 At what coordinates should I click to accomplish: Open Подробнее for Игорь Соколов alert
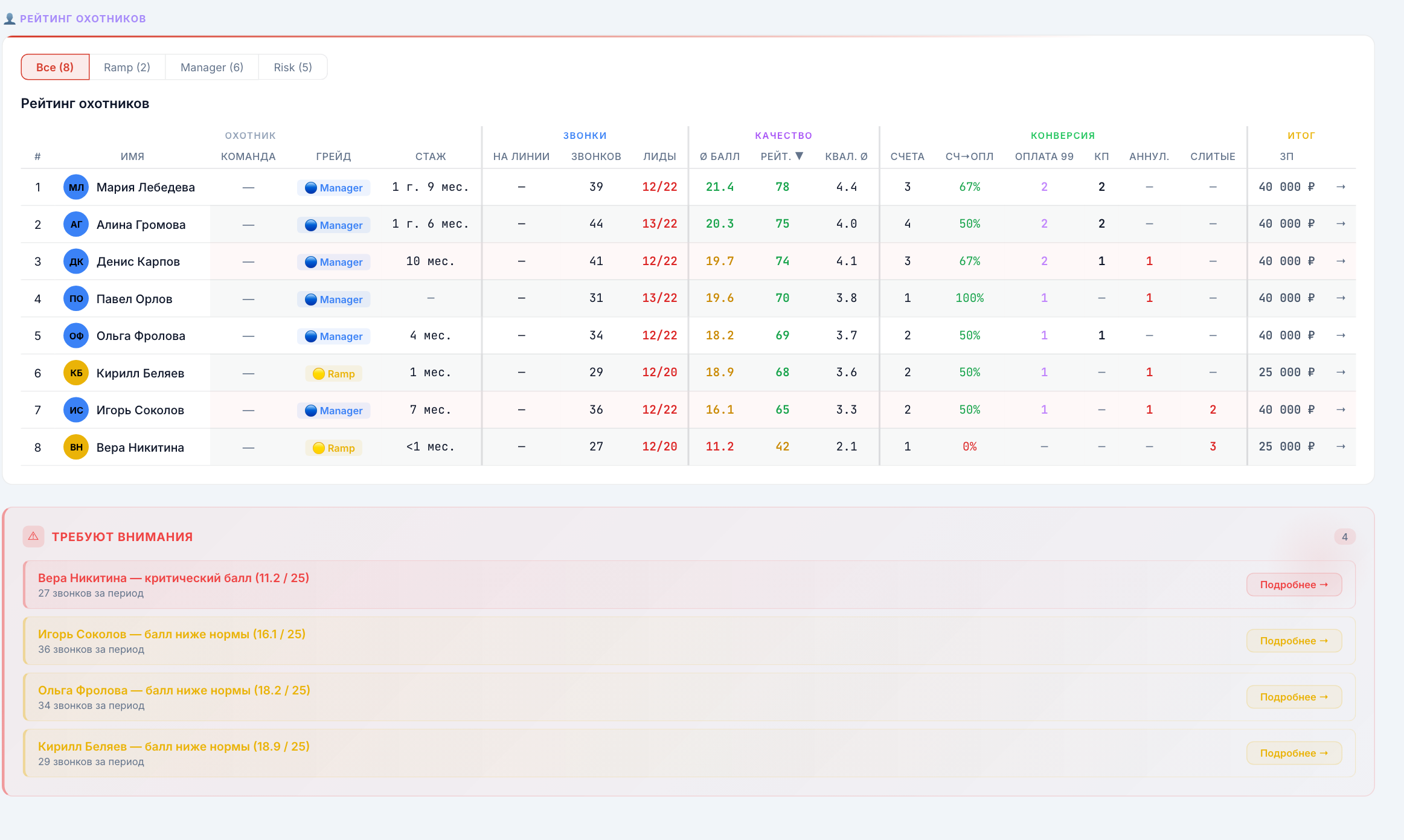click(1294, 641)
